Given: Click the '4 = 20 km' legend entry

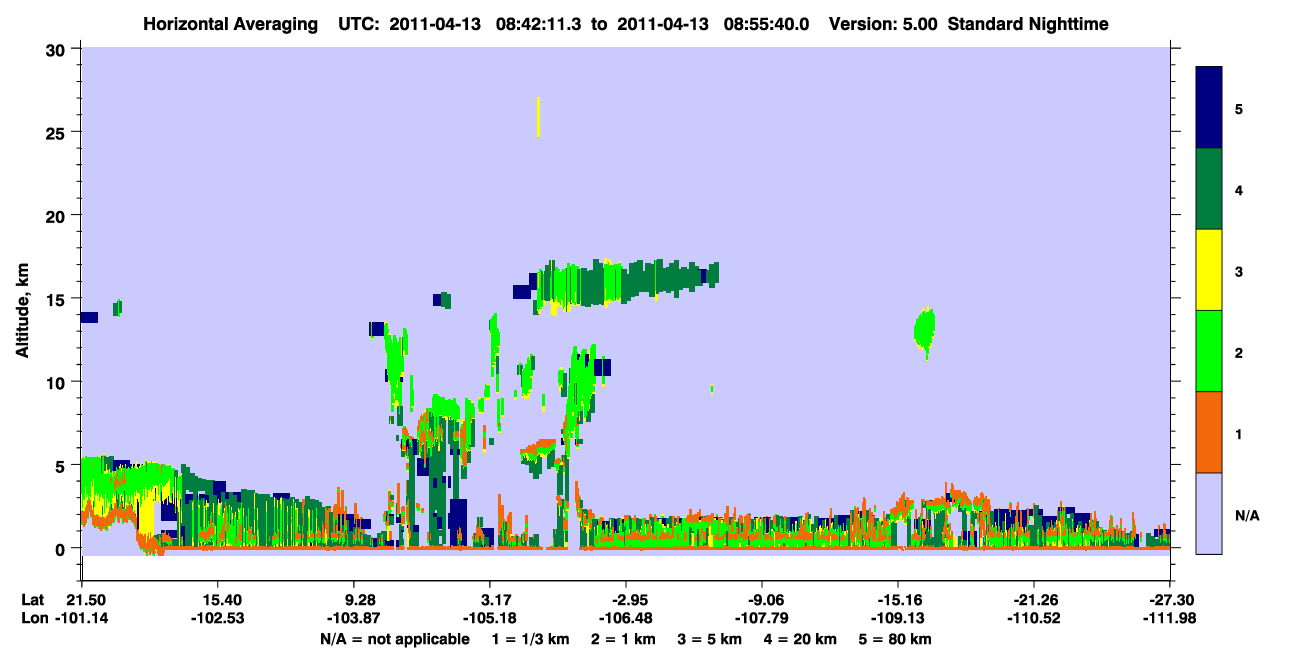Looking at the screenshot, I should pyautogui.click(x=800, y=639).
